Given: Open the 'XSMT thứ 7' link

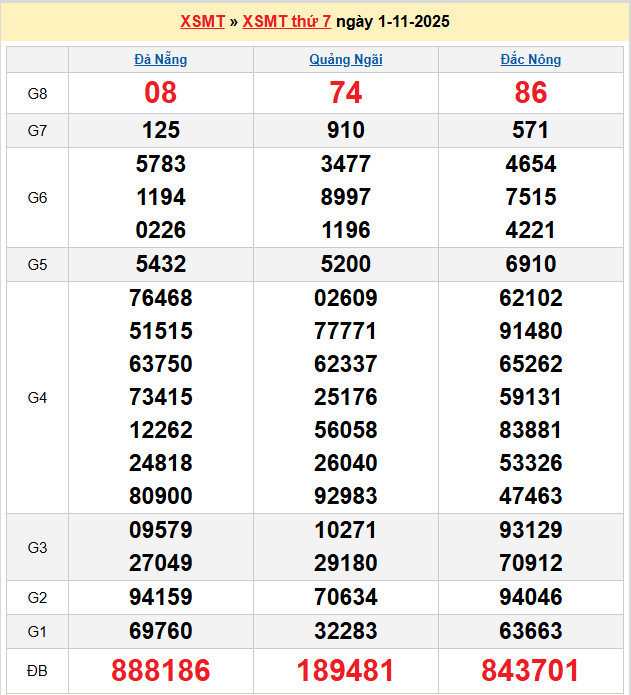Looking at the screenshot, I should (x=286, y=21).
